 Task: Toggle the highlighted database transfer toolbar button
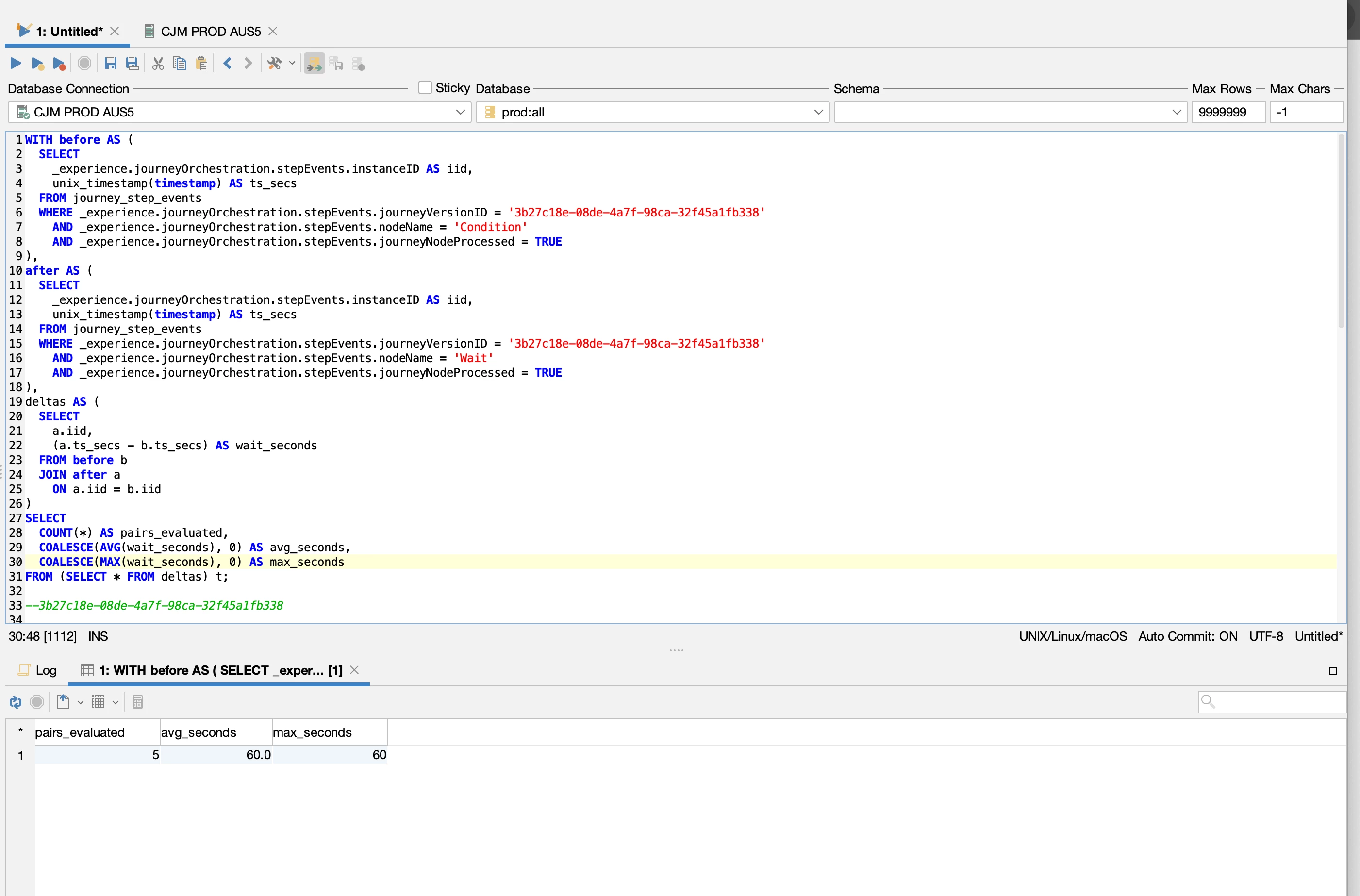click(314, 63)
